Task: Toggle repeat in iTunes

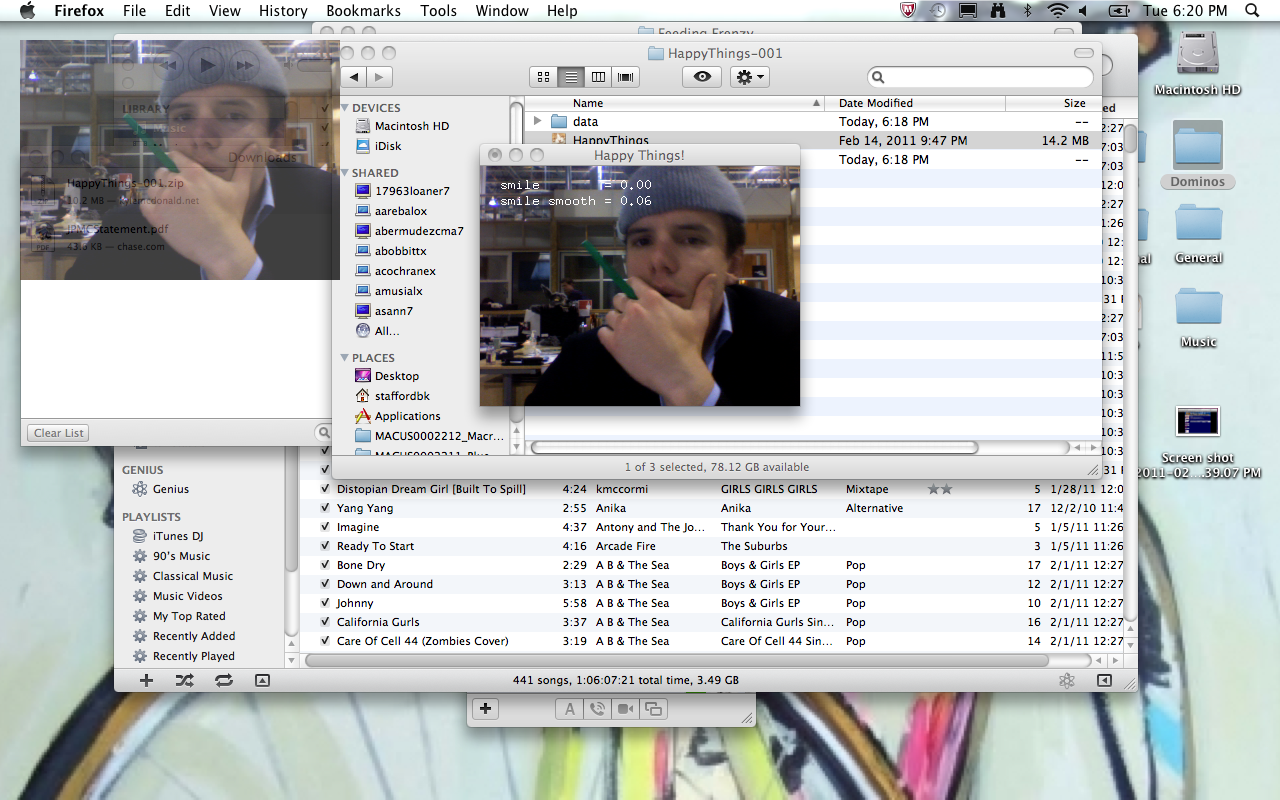Action: coord(223,680)
